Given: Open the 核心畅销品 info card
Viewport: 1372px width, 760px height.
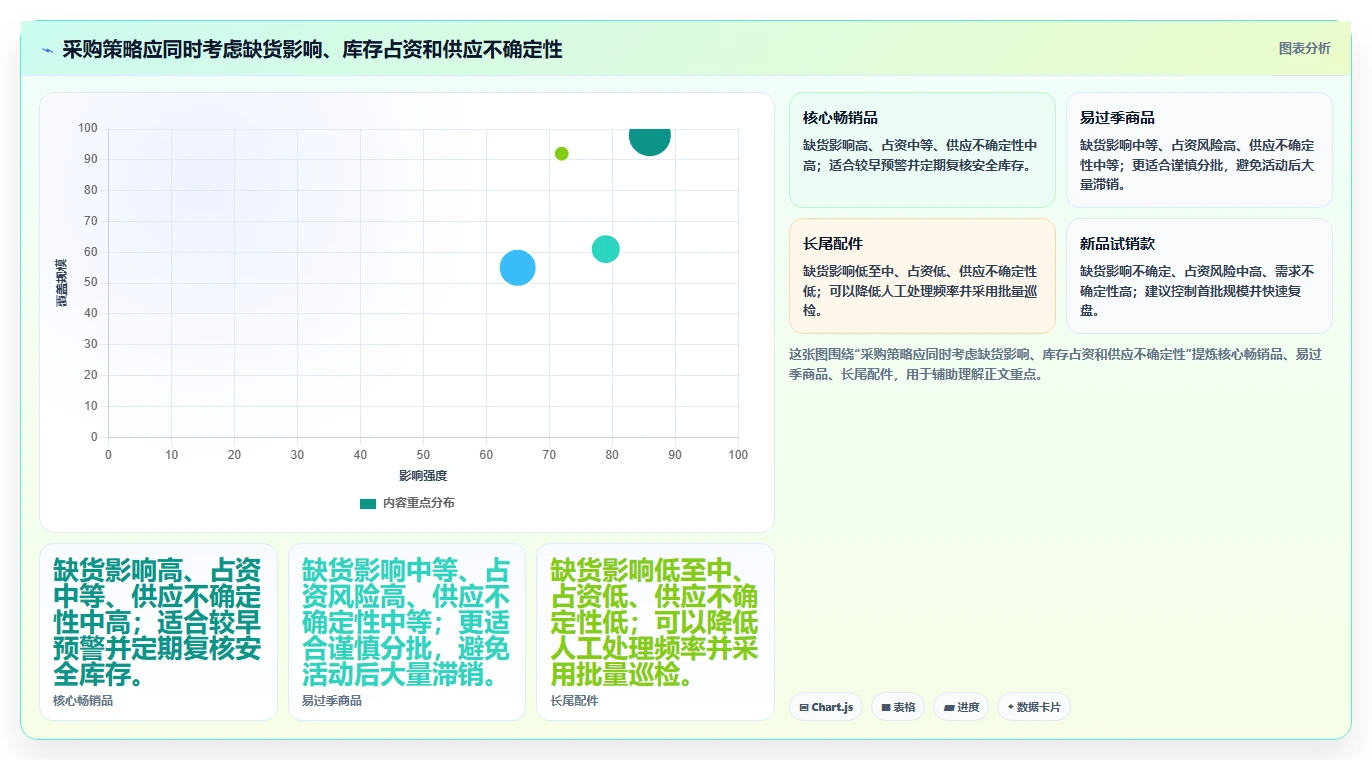Looking at the screenshot, I should (x=922, y=150).
